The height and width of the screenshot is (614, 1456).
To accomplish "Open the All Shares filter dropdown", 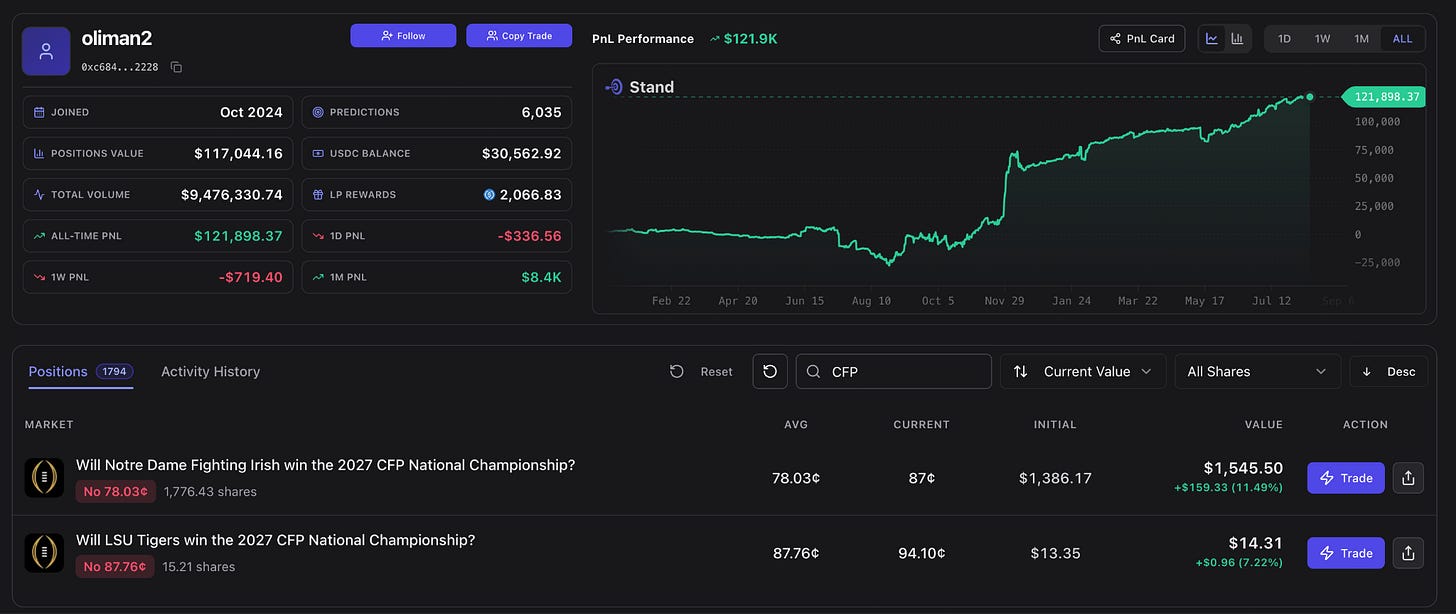I will [1258, 371].
